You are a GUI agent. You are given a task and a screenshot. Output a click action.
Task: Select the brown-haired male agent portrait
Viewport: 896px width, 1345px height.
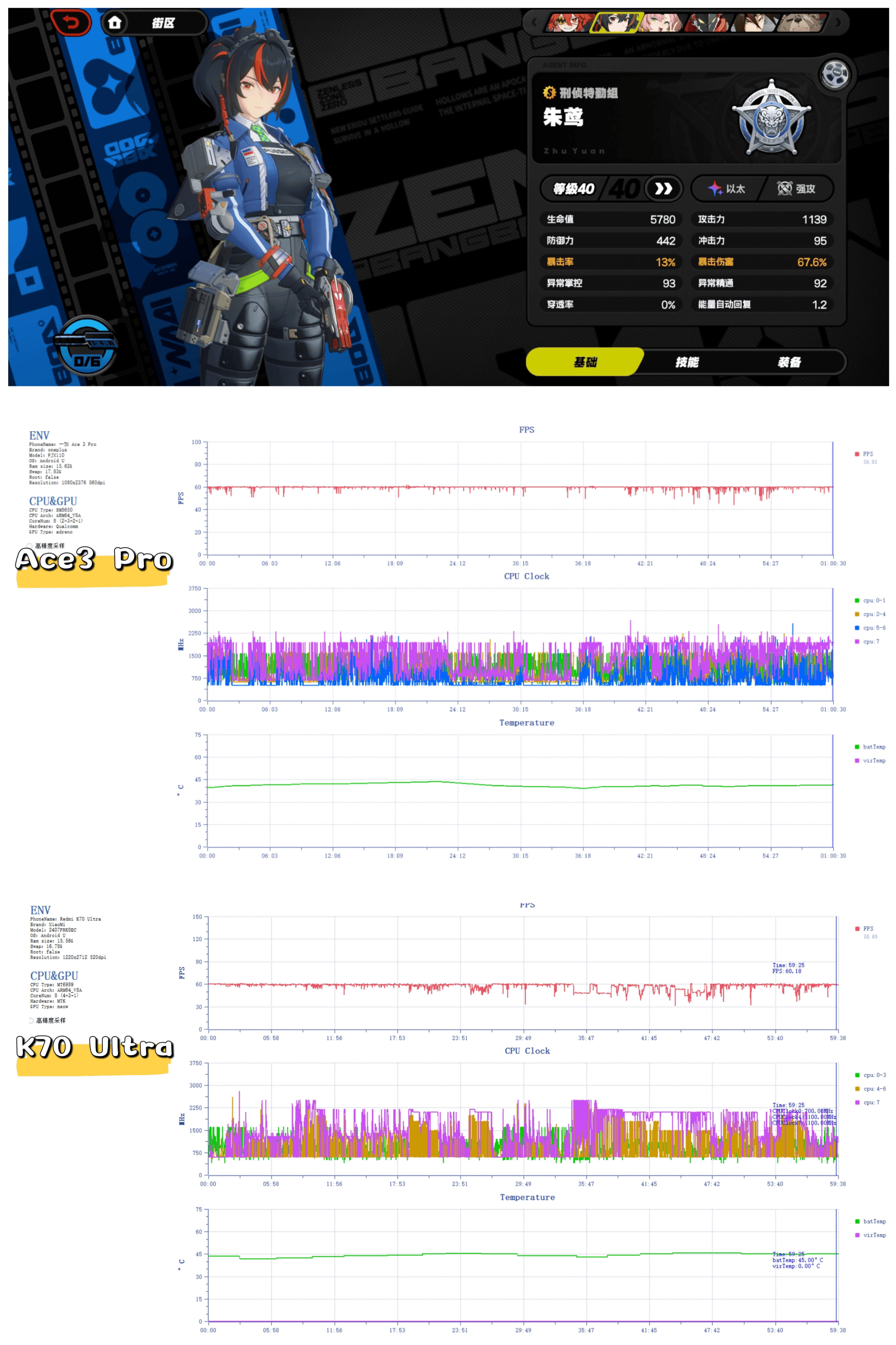[x=755, y=23]
